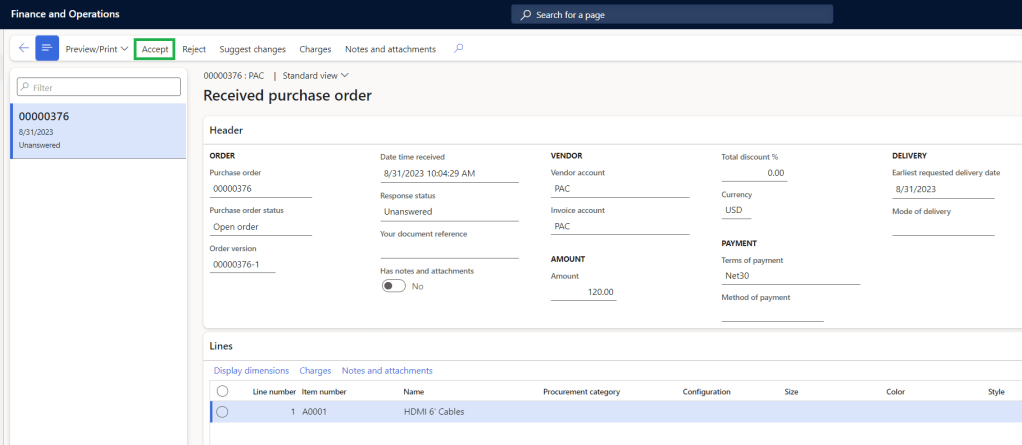Click Charges link in Lines section
Screen dimensions: 1022x445
click(x=315, y=370)
